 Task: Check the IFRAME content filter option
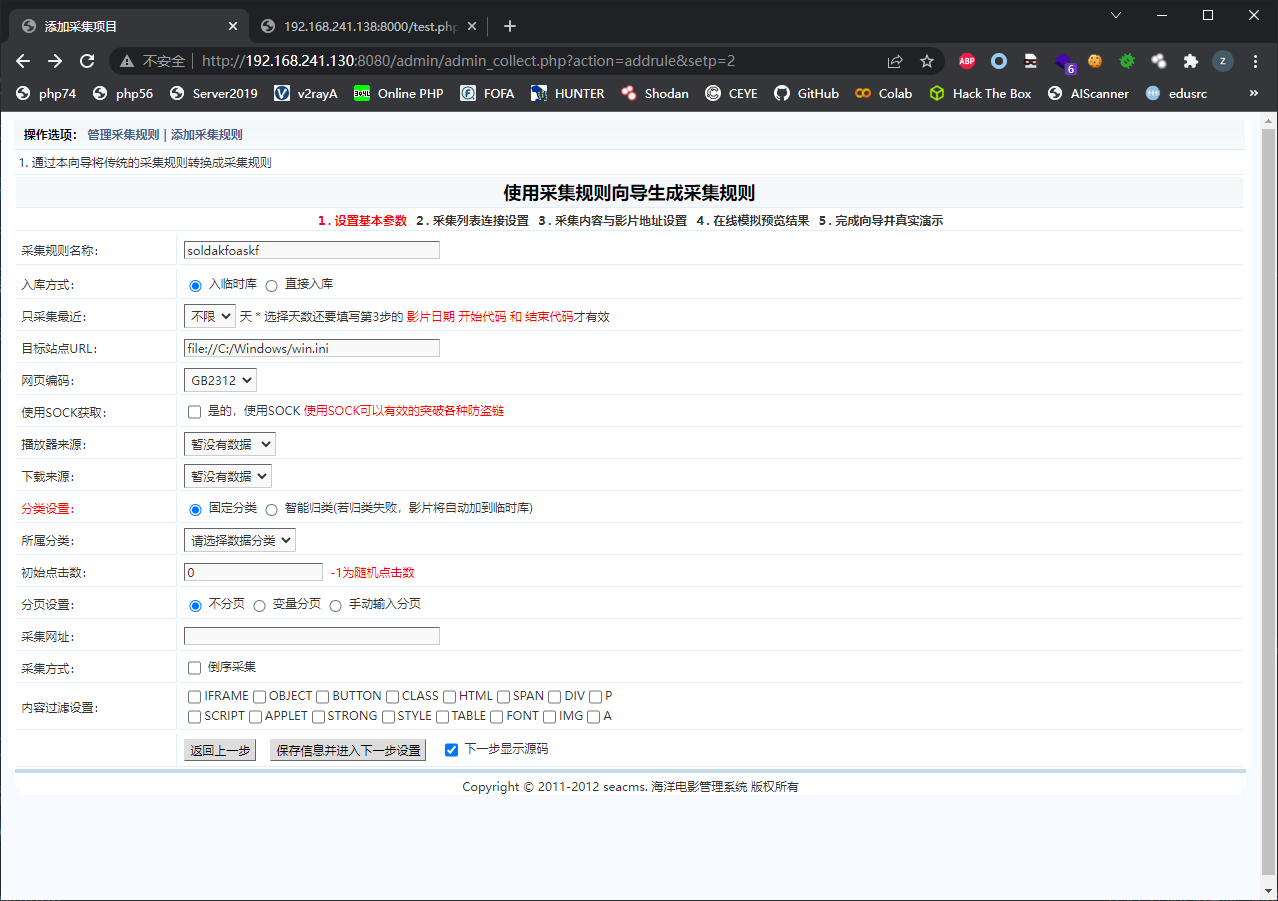(194, 696)
